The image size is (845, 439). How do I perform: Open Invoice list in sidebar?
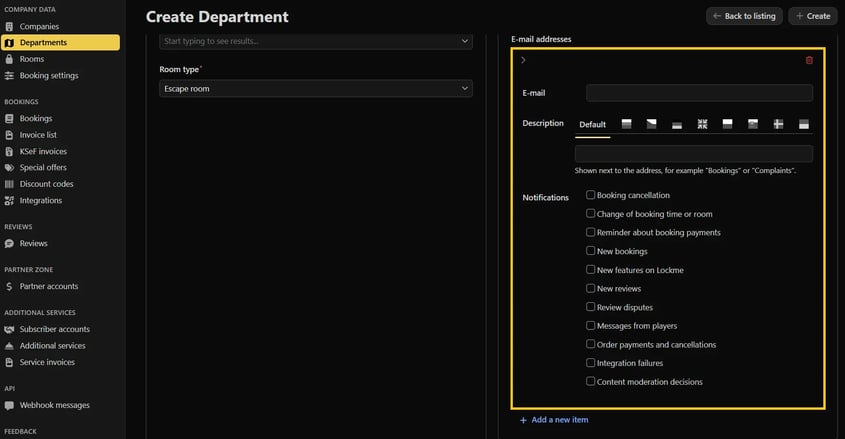click(x=38, y=135)
